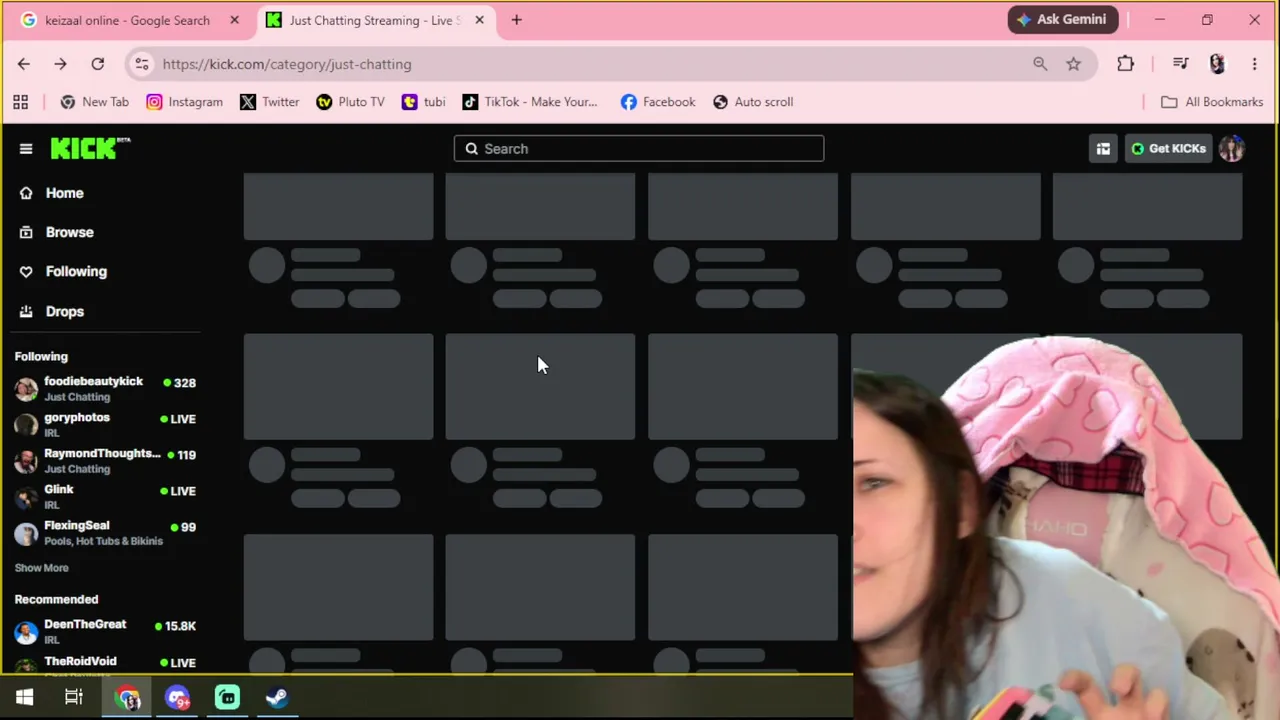The width and height of the screenshot is (1280, 720).
Task: Close the Just Chatting Streaming tab
Action: [x=479, y=20]
